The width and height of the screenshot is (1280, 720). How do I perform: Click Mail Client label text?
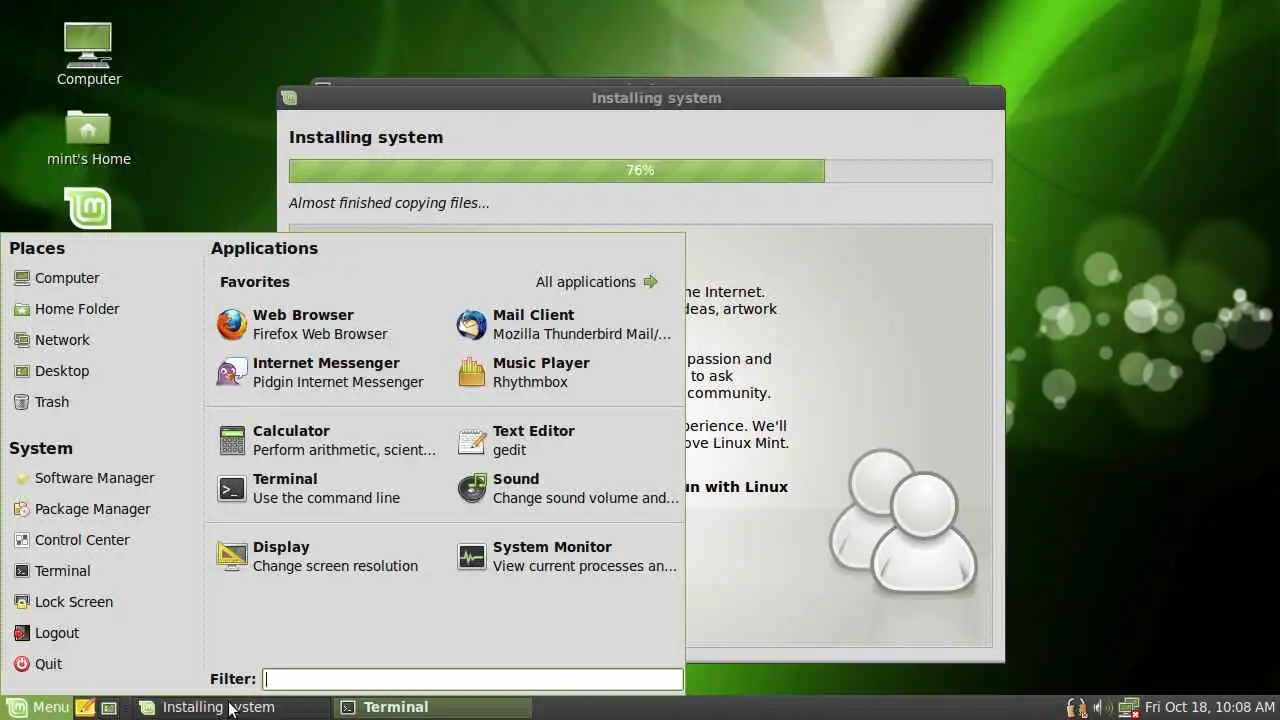pos(533,315)
